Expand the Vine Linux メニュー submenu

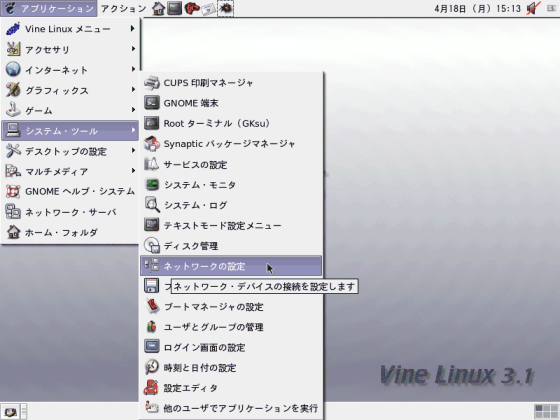pyautogui.click(x=70, y=29)
